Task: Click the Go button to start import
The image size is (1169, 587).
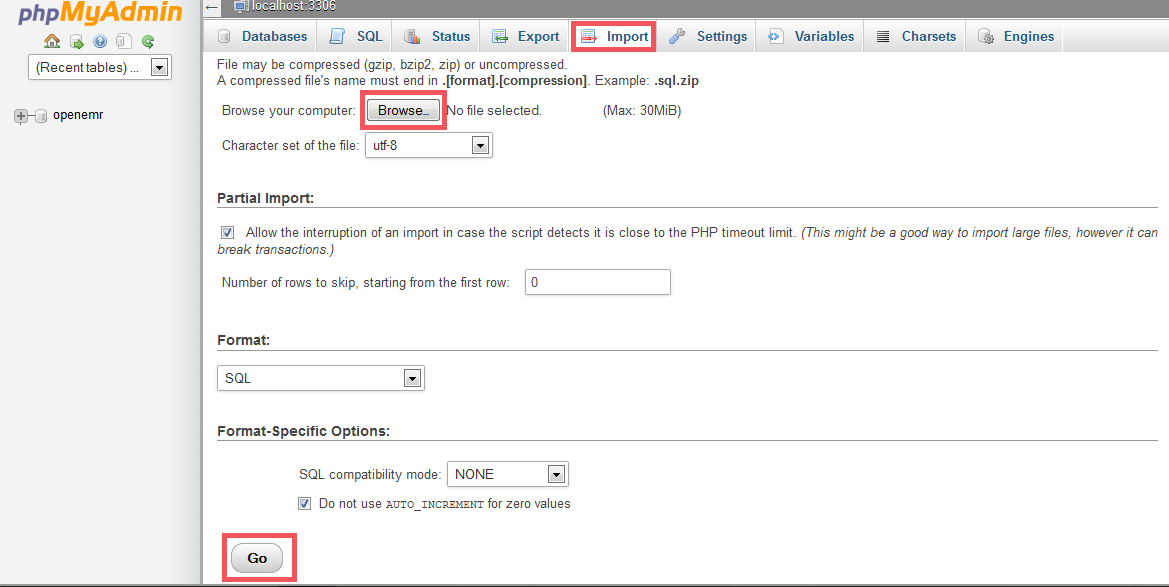Action: click(257, 558)
